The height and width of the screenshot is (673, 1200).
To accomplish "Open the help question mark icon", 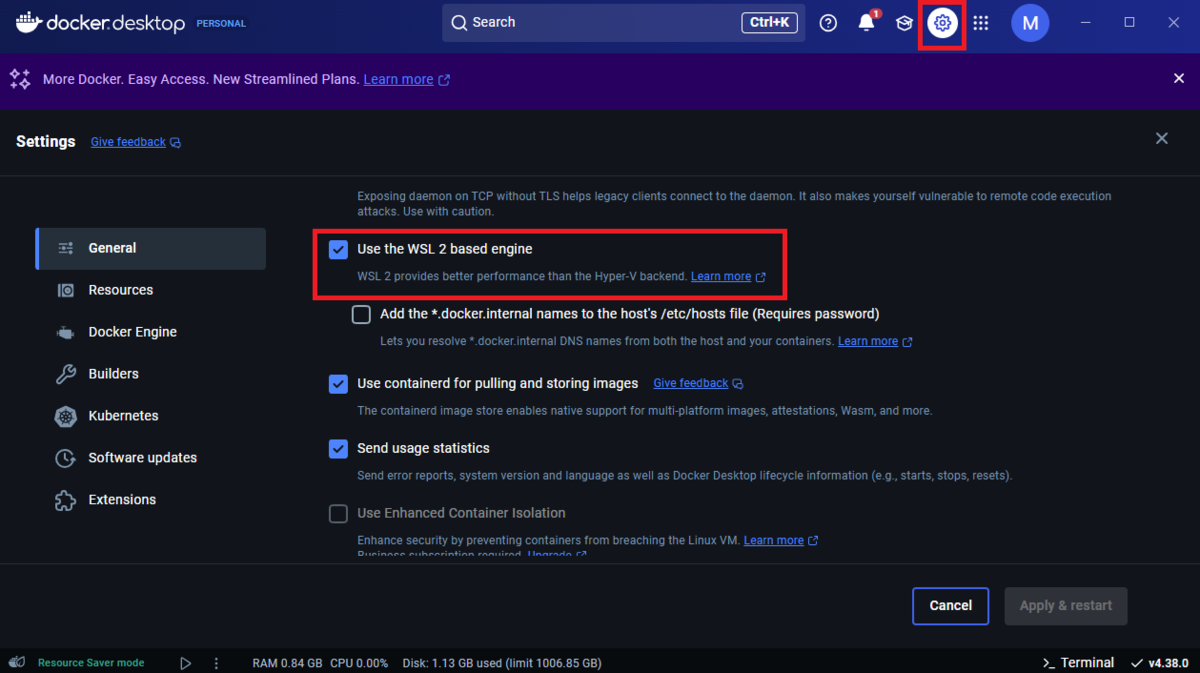I will (x=828, y=23).
